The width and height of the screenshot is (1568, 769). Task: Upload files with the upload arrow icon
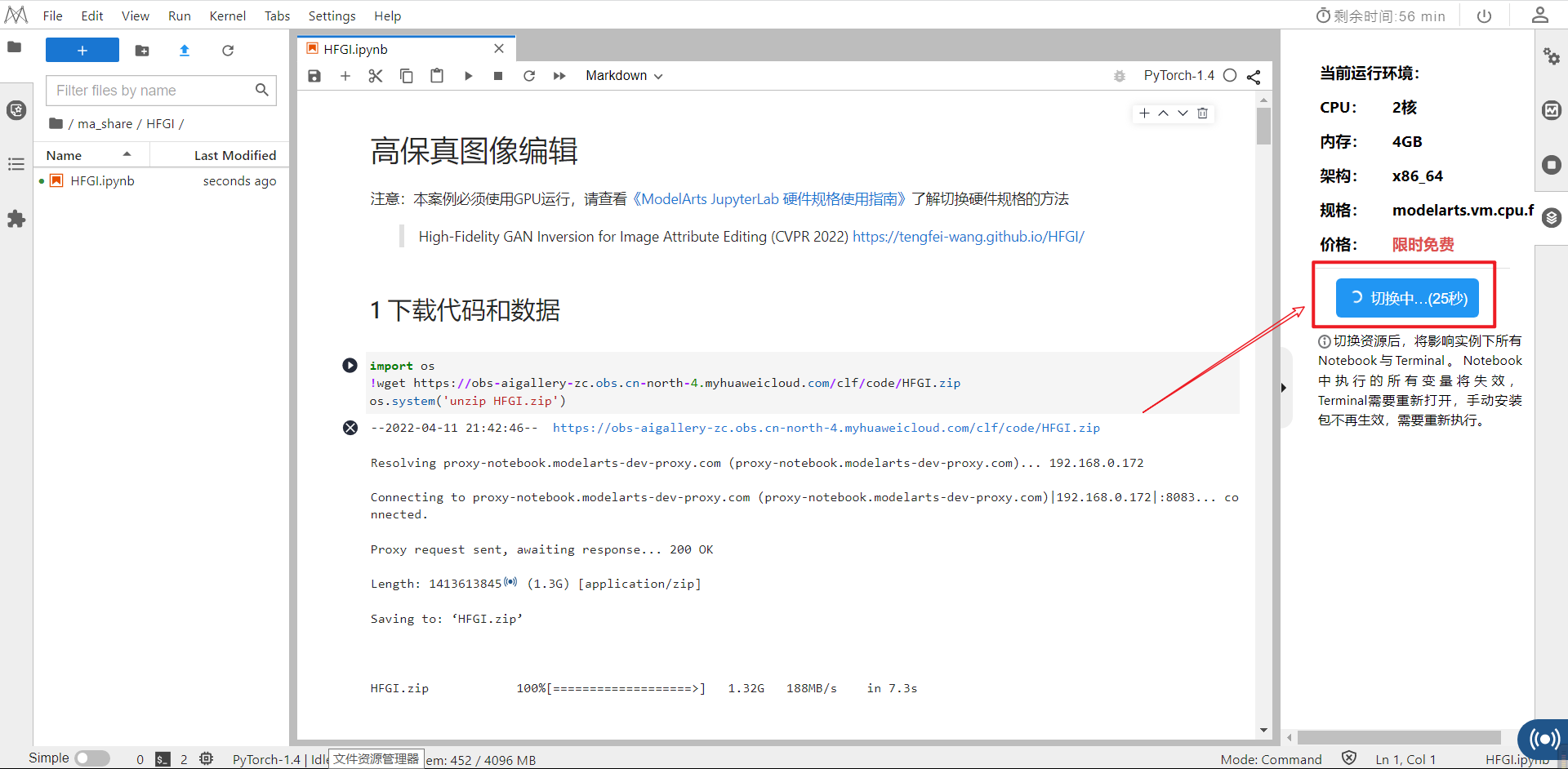(x=185, y=51)
